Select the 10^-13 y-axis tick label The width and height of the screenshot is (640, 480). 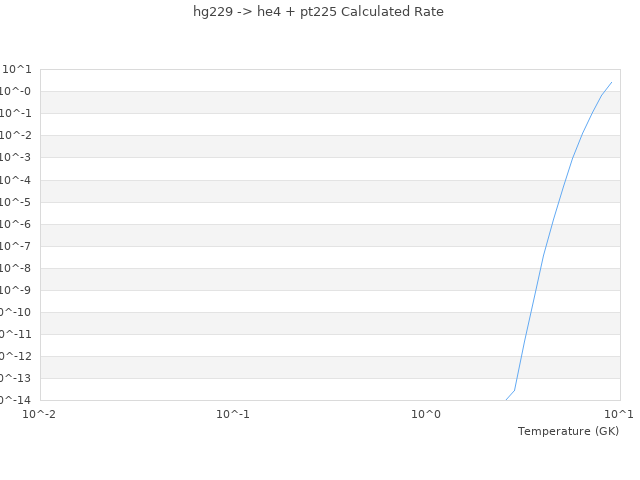14,378
